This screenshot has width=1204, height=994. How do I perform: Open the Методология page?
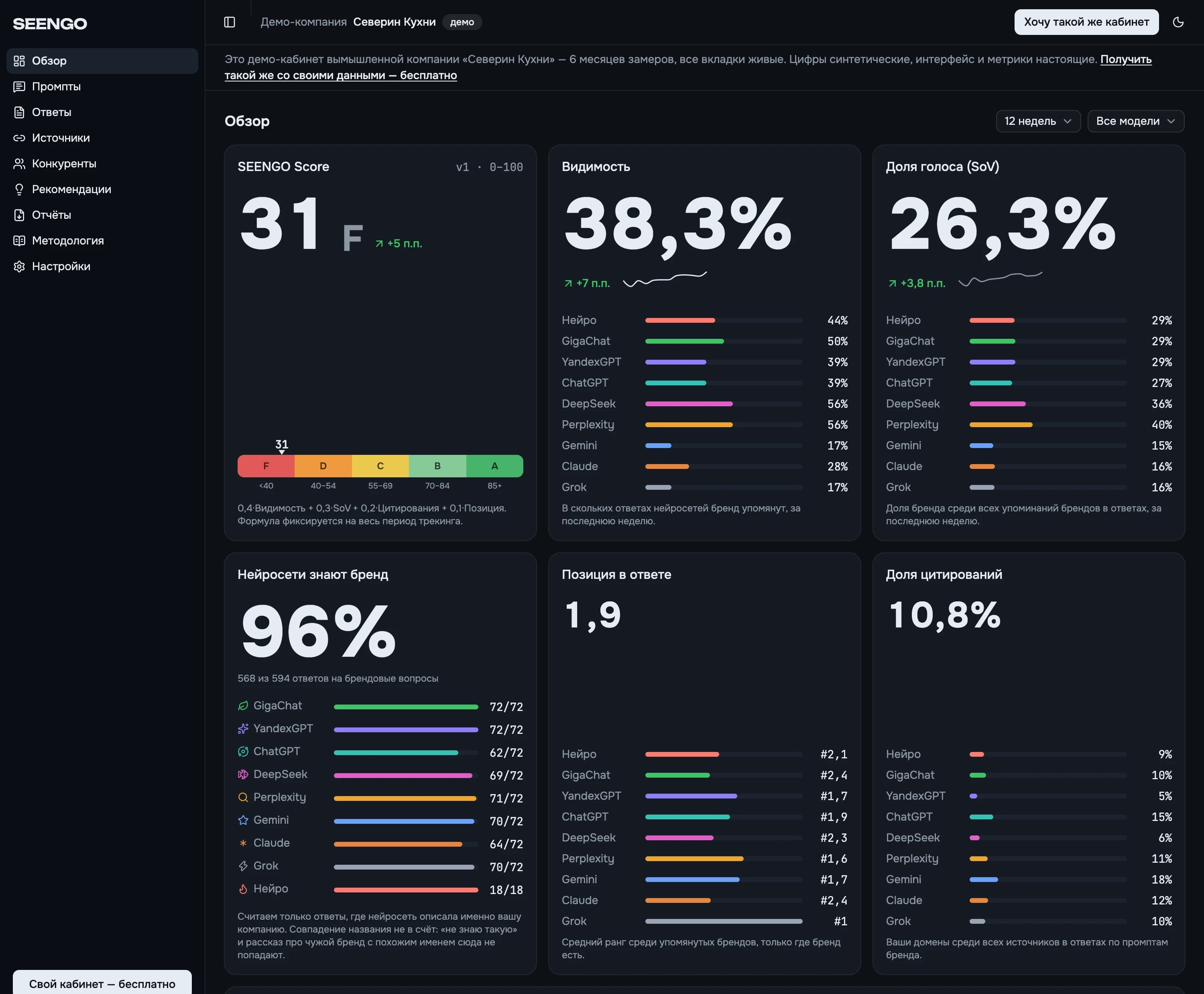click(x=102, y=241)
